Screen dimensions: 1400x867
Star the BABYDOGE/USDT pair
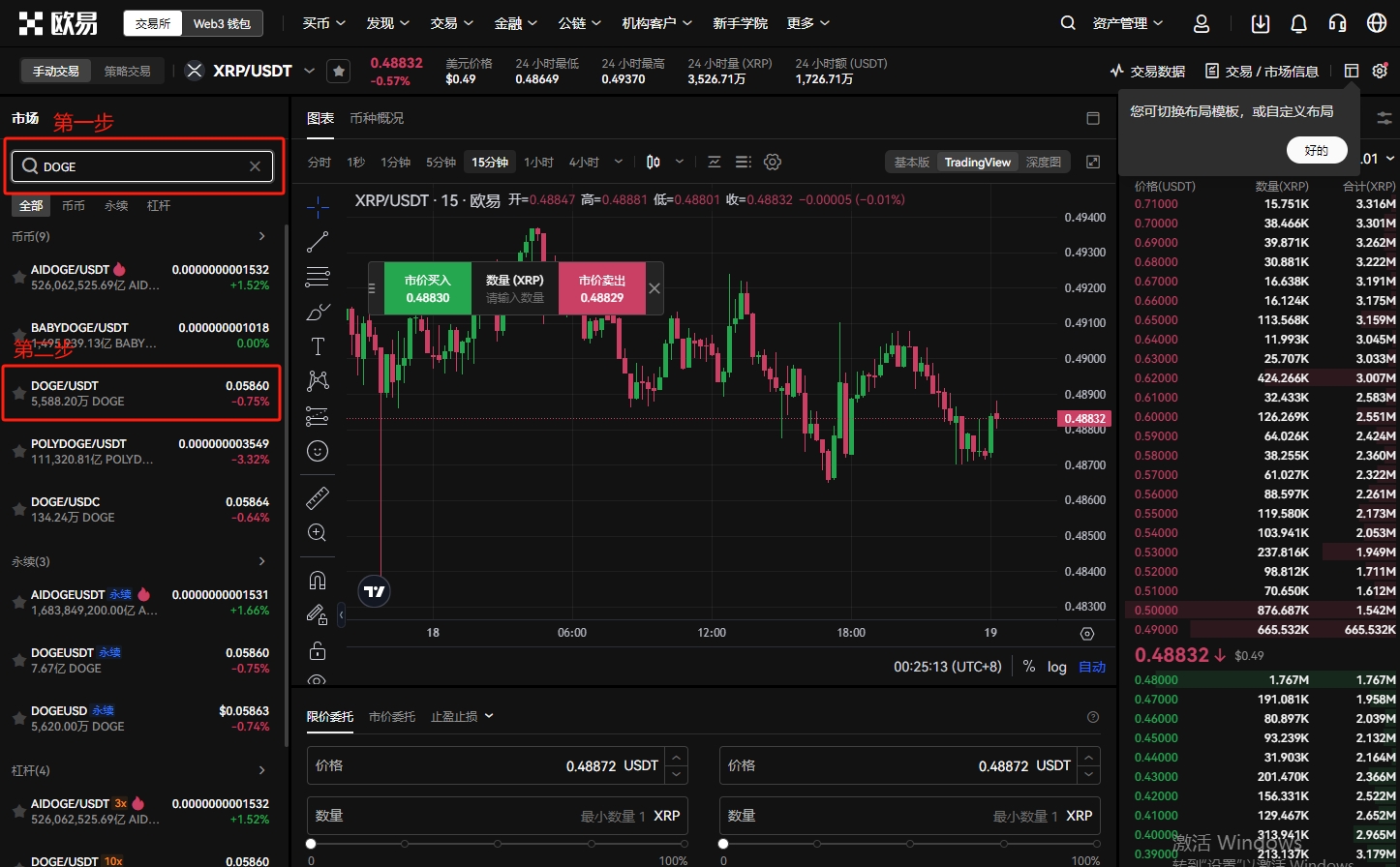[x=18, y=336]
